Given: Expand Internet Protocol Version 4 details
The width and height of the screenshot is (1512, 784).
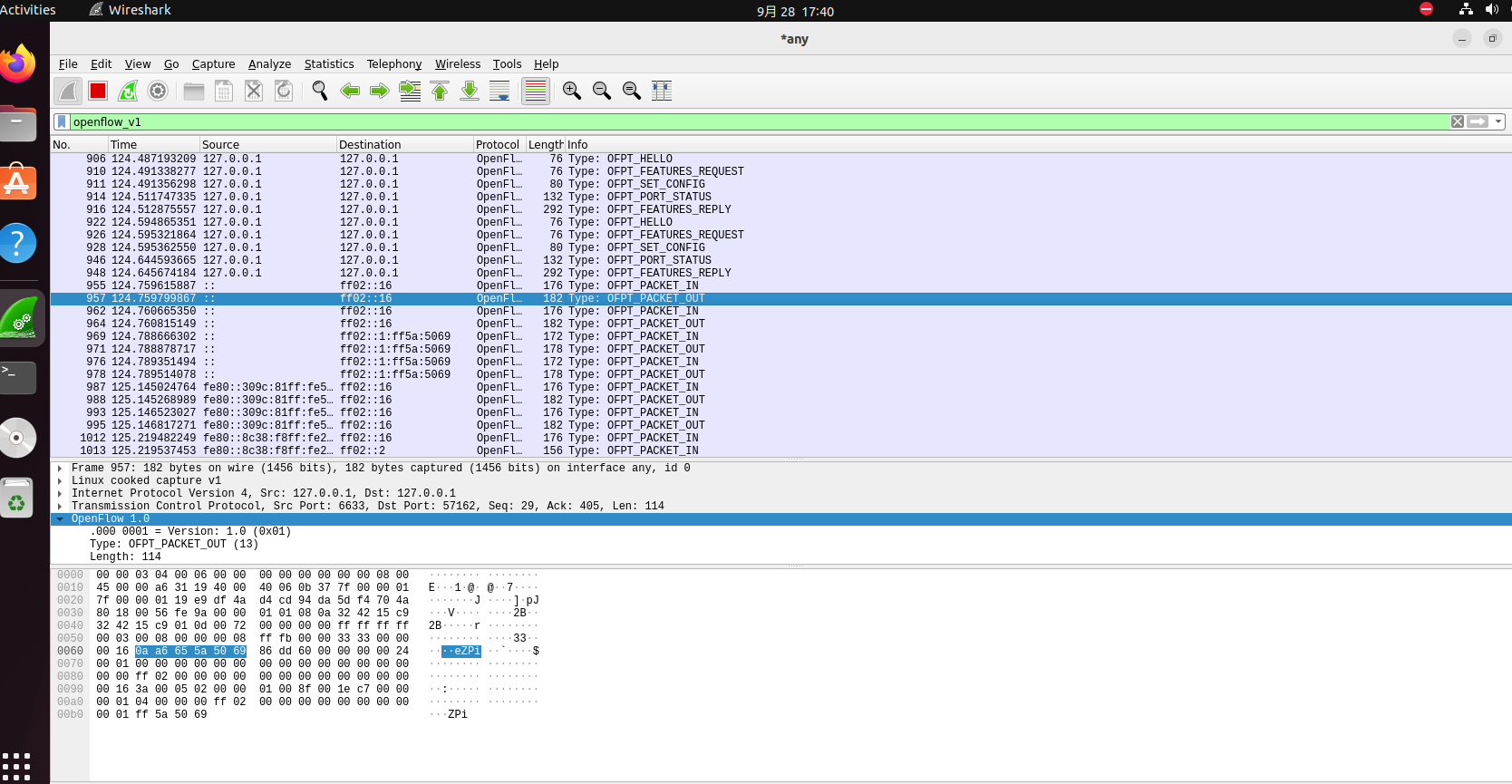Looking at the screenshot, I should point(60,494).
